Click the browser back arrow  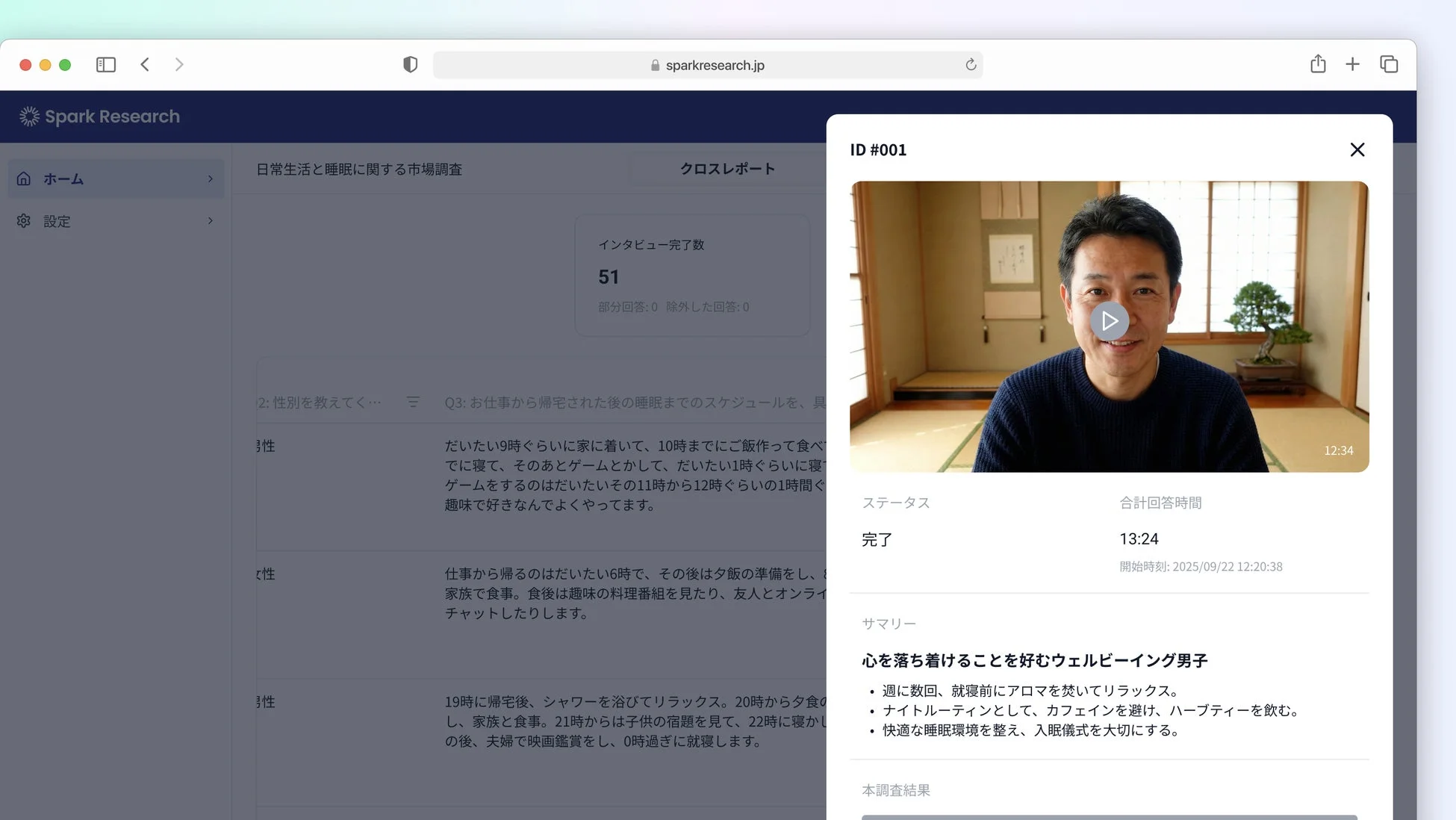[x=145, y=64]
